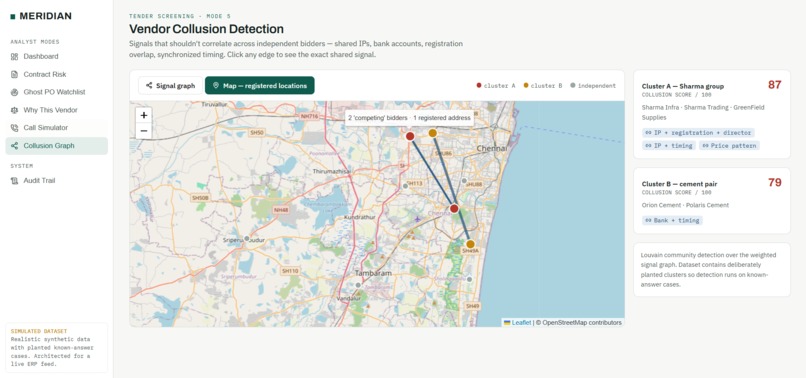Click the Thirumazhisai map label
The height and width of the screenshot is (378, 806).
pos(332,171)
